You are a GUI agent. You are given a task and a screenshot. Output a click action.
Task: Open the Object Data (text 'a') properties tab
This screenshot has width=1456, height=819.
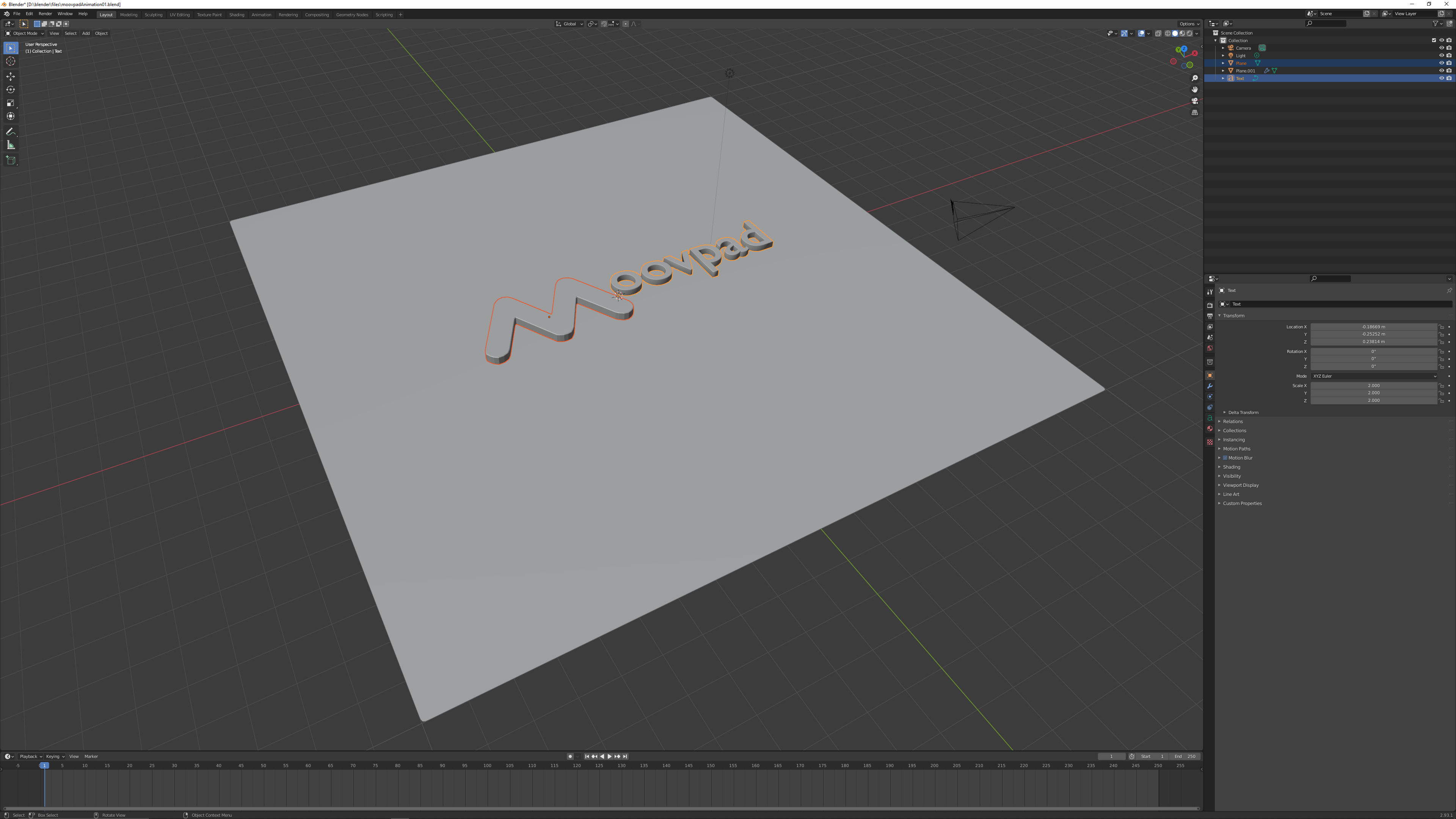pos(1210,418)
